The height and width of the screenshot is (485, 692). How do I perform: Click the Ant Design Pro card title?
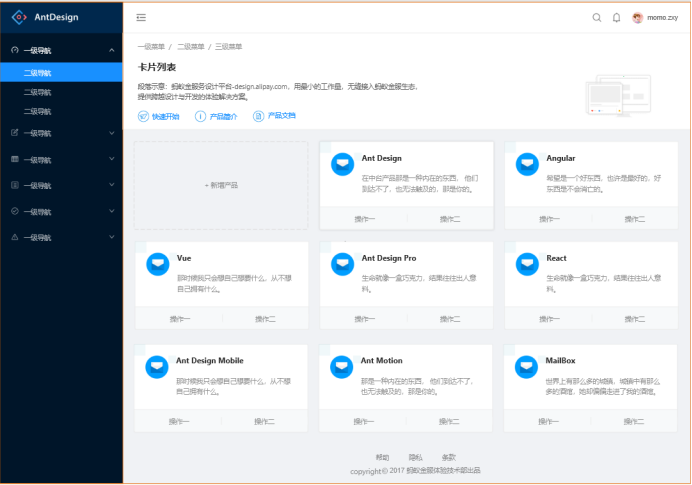coord(389,258)
